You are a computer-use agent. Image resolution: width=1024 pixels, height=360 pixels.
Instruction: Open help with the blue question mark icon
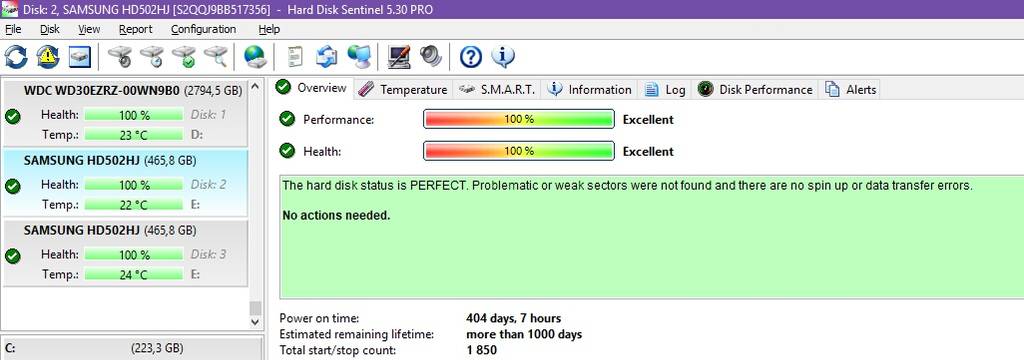coord(471,57)
